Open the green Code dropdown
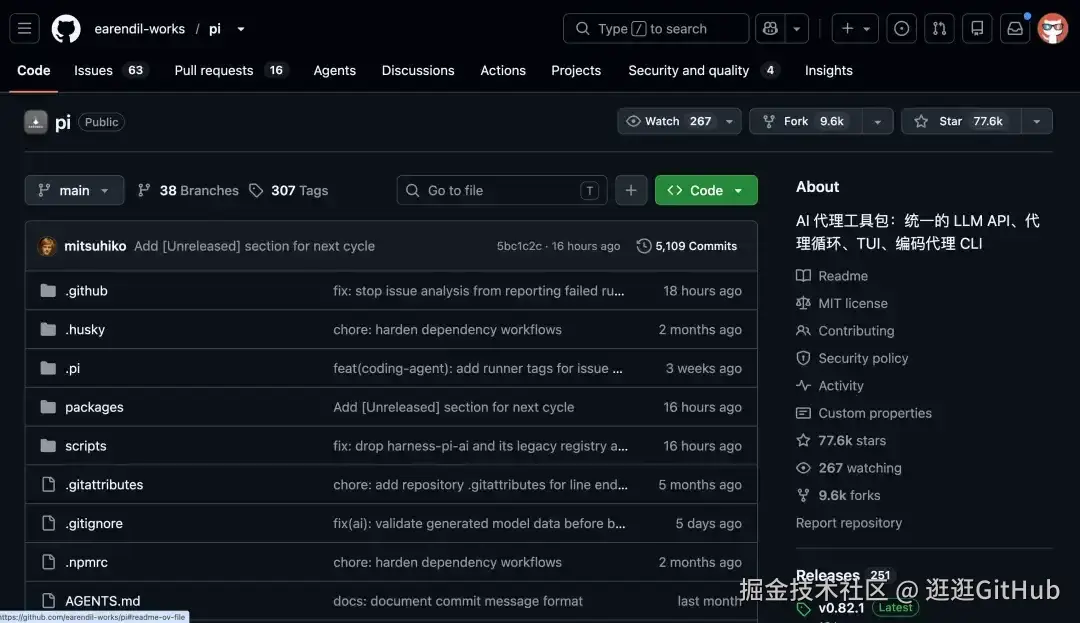The image size is (1080, 623). 706,190
